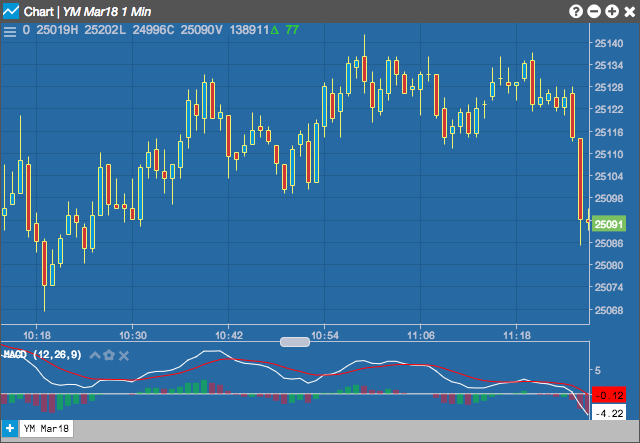Click the 10:54 time axis label

click(325, 336)
